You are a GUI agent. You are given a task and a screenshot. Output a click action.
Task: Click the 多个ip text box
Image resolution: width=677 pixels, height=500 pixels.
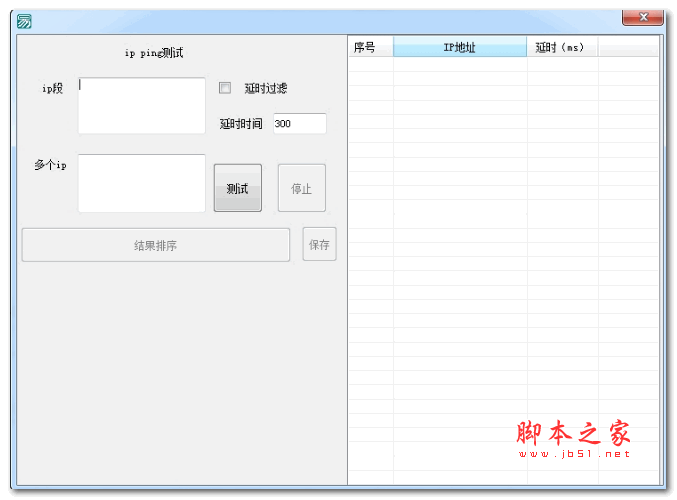(x=142, y=183)
